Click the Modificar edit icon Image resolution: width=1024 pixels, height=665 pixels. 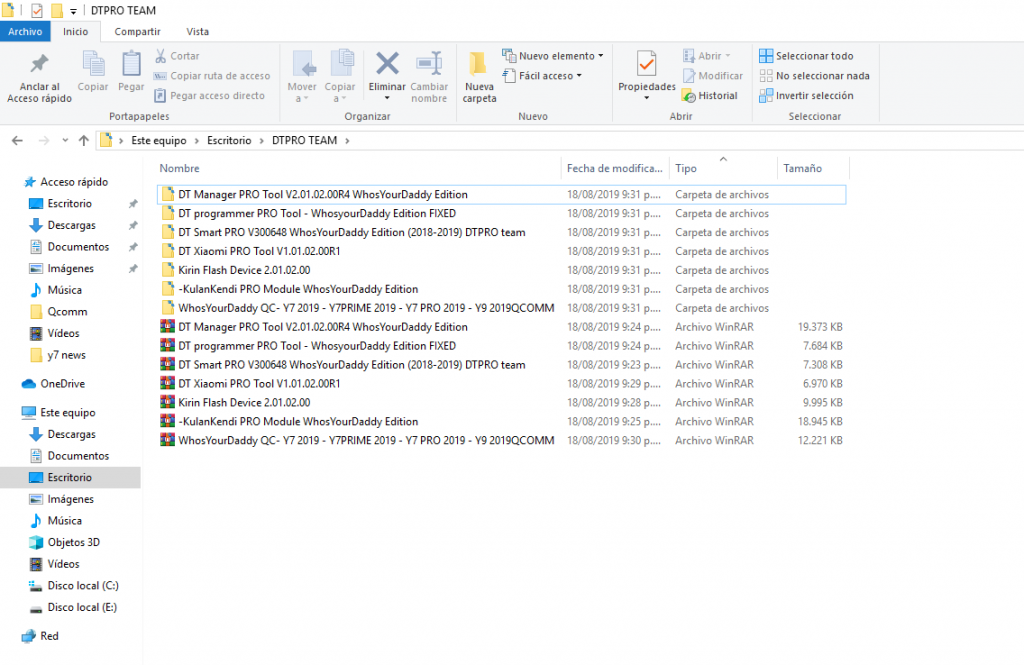click(688, 76)
